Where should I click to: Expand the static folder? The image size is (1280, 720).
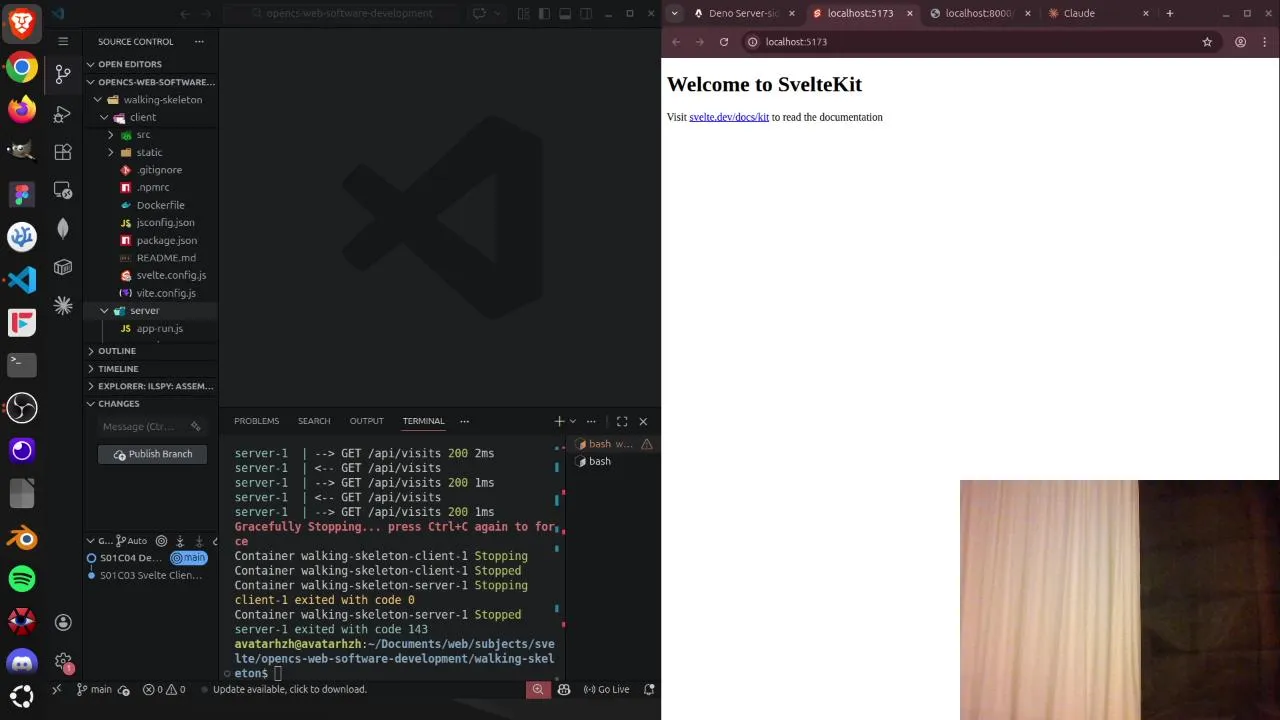click(x=150, y=152)
